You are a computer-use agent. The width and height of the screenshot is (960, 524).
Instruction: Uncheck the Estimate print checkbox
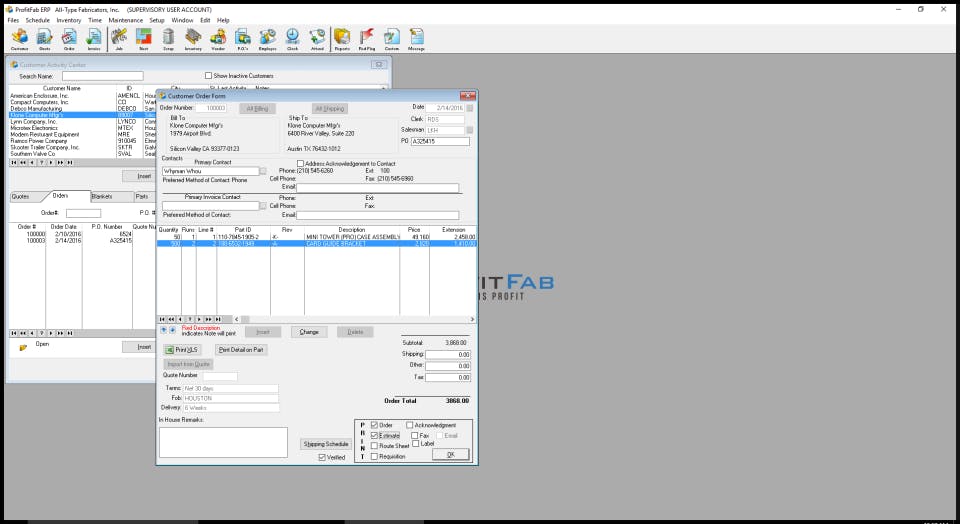(374, 435)
